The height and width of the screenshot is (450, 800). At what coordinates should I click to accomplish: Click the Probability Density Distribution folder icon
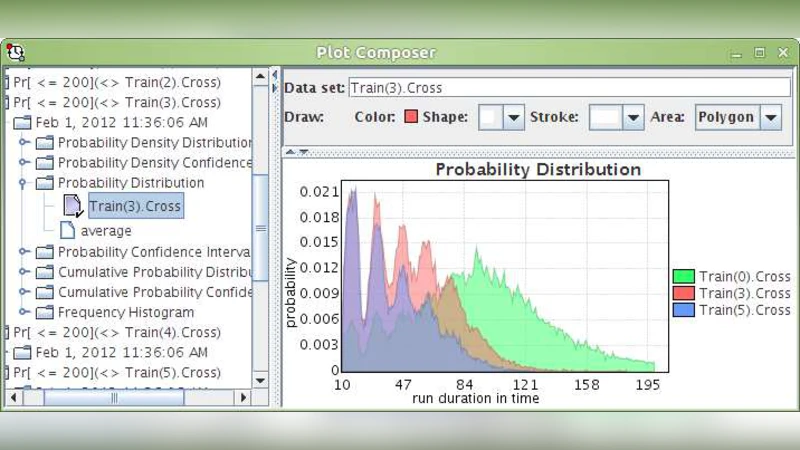point(45,143)
